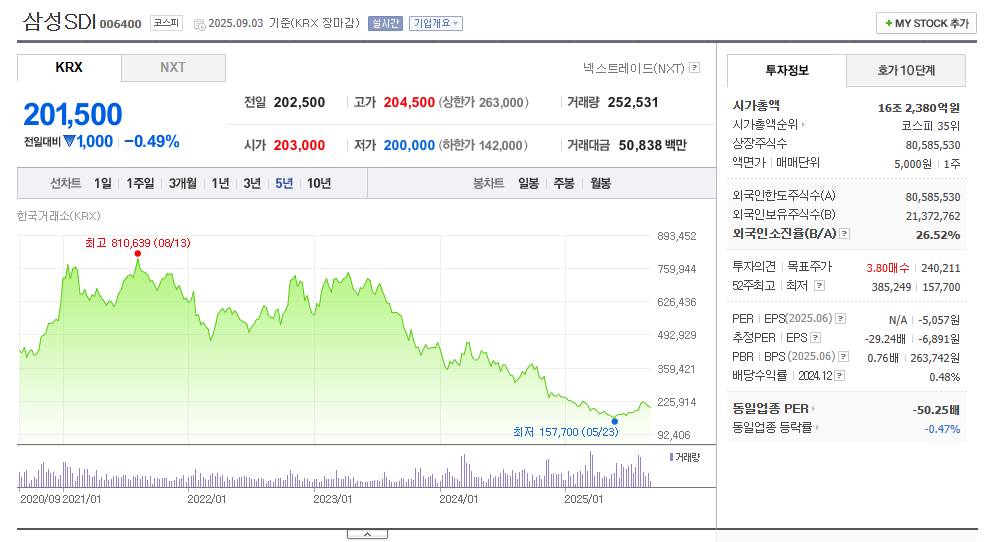Click 3.80매수 opinion value
The image size is (994, 542).
(x=888, y=268)
